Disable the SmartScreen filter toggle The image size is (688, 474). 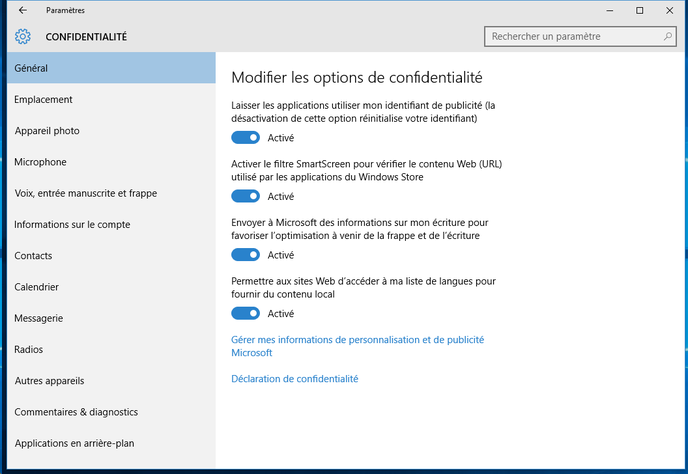tap(246, 196)
